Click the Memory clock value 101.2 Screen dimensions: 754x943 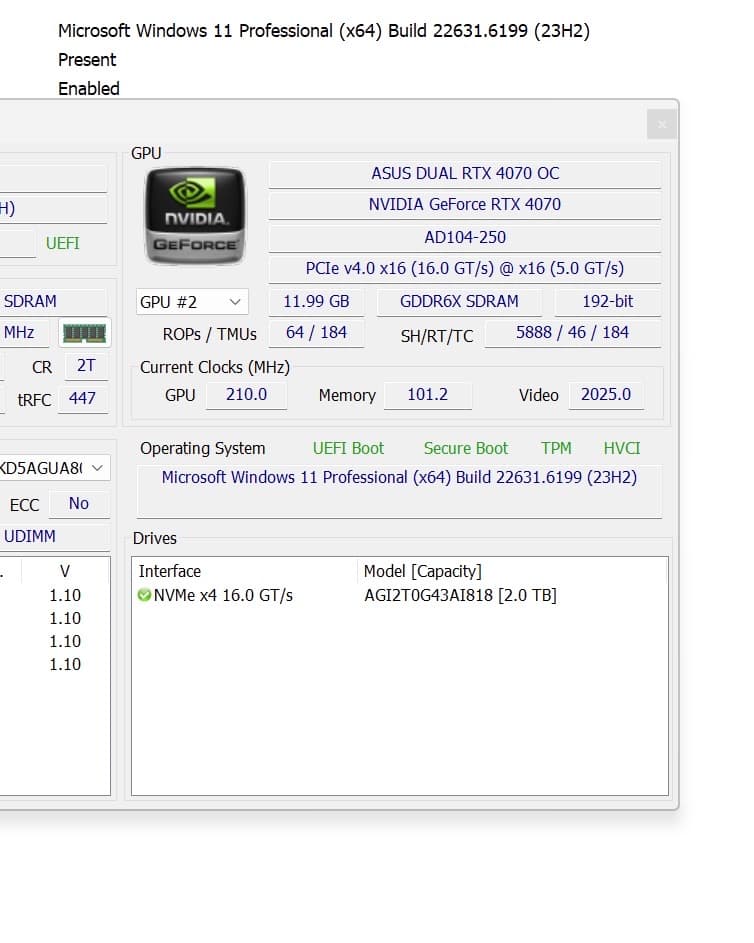point(428,395)
